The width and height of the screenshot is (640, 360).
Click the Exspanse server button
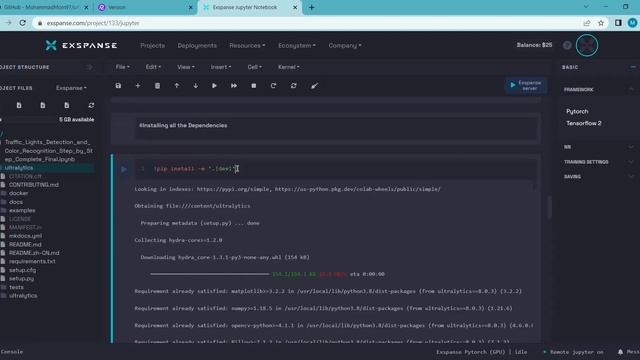525,85
